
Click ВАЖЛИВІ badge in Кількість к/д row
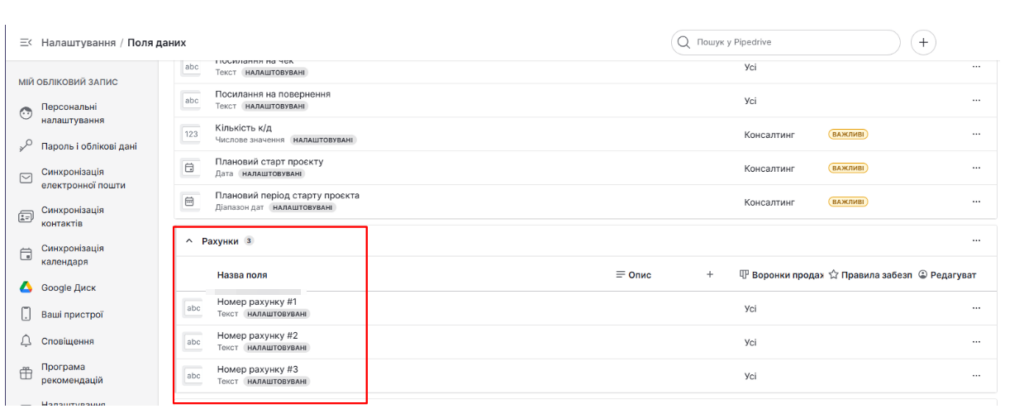point(848,135)
